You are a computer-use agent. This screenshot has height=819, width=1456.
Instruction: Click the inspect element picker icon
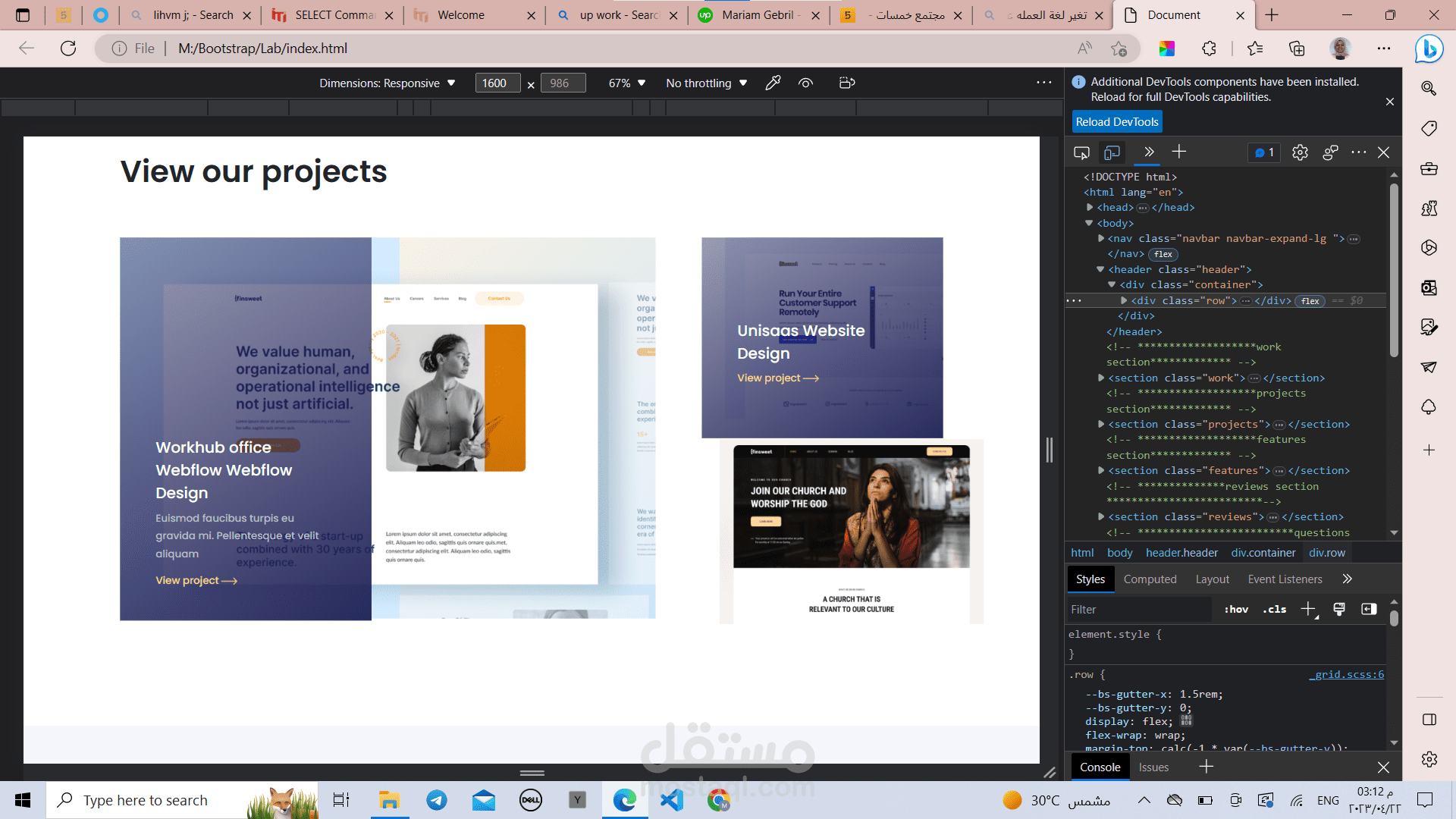pyautogui.click(x=1081, y=152)
